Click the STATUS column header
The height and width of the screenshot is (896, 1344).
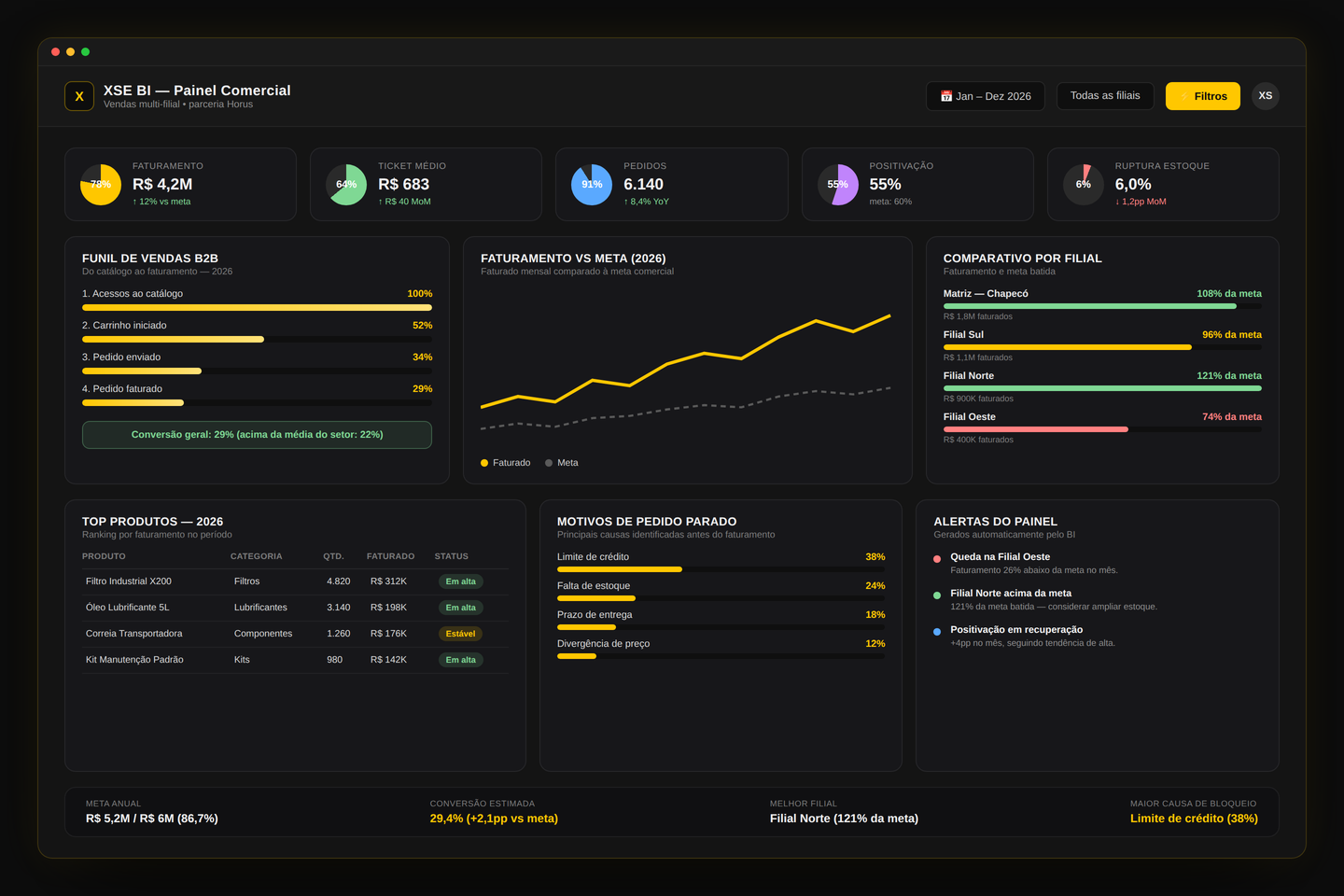(451, 556)
